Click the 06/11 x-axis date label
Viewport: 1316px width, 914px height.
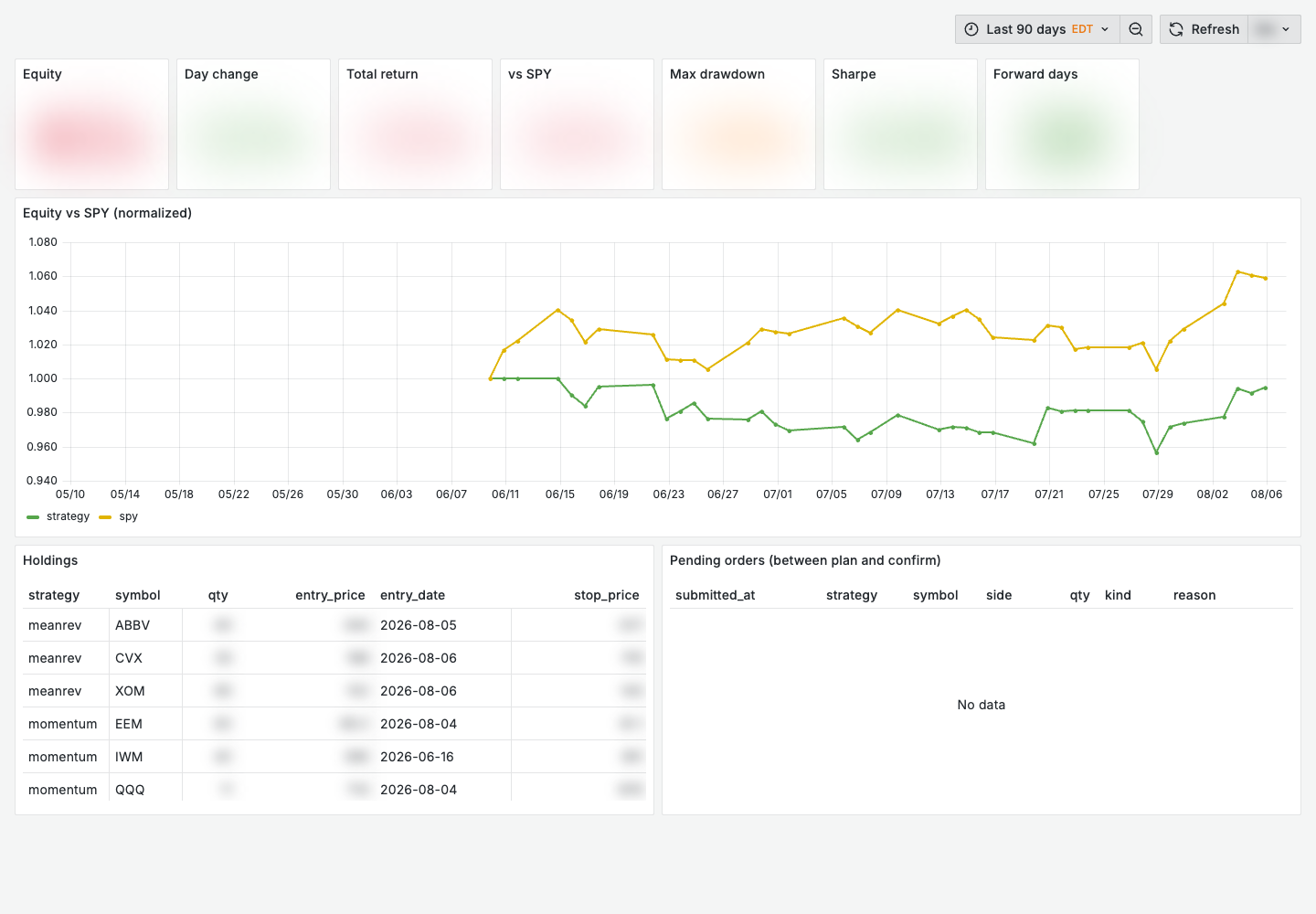click(505, 494)
